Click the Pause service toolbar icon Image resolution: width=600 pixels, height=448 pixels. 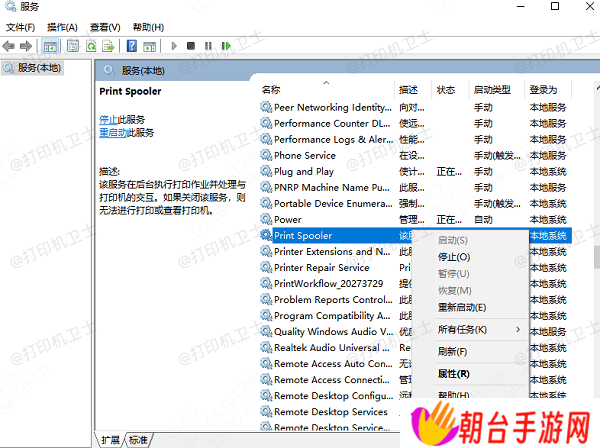click(208, 46)
